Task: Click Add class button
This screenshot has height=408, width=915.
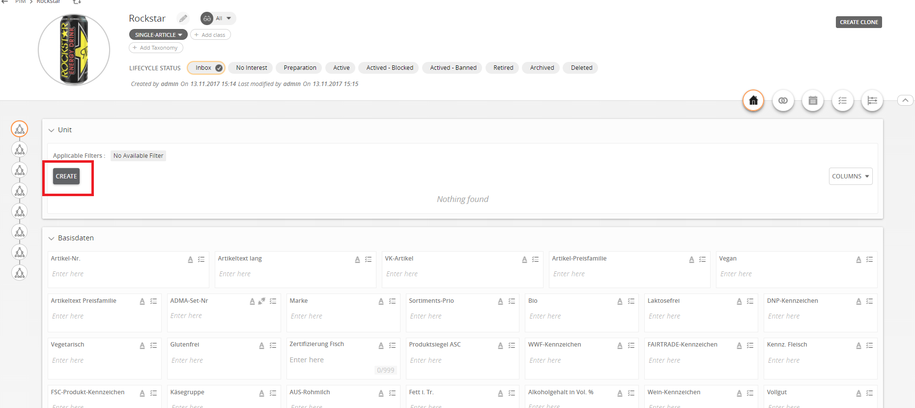Action: 211,34
